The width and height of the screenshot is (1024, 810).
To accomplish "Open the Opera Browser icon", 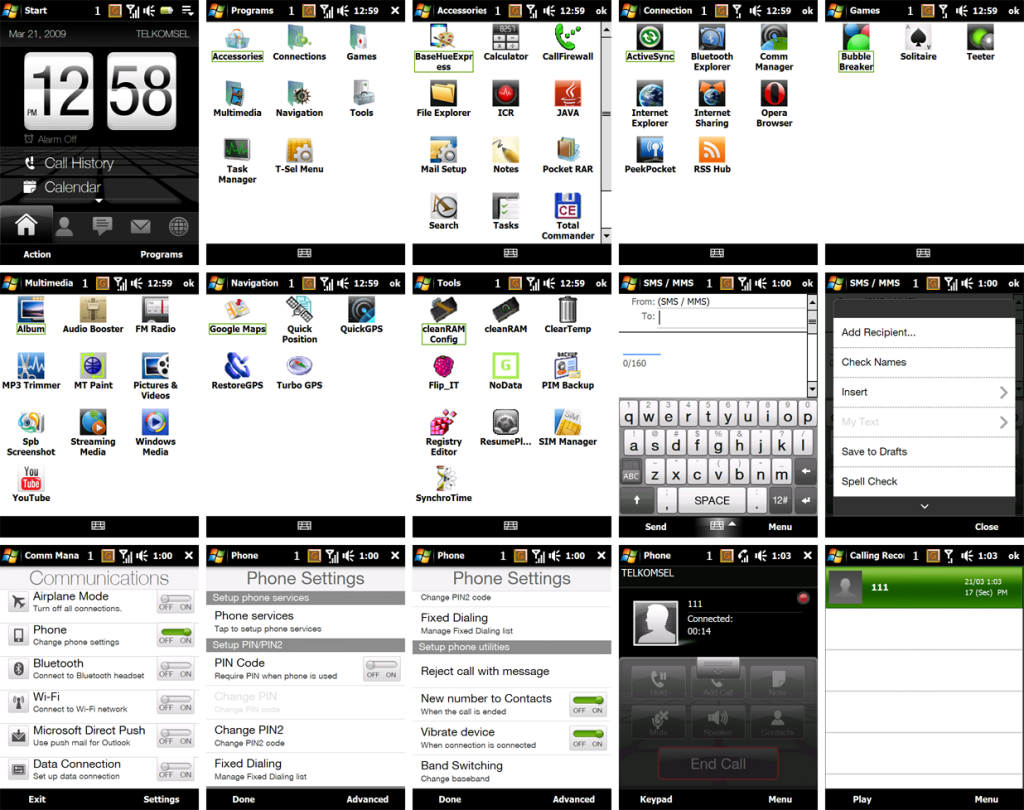I will point(774,105).
